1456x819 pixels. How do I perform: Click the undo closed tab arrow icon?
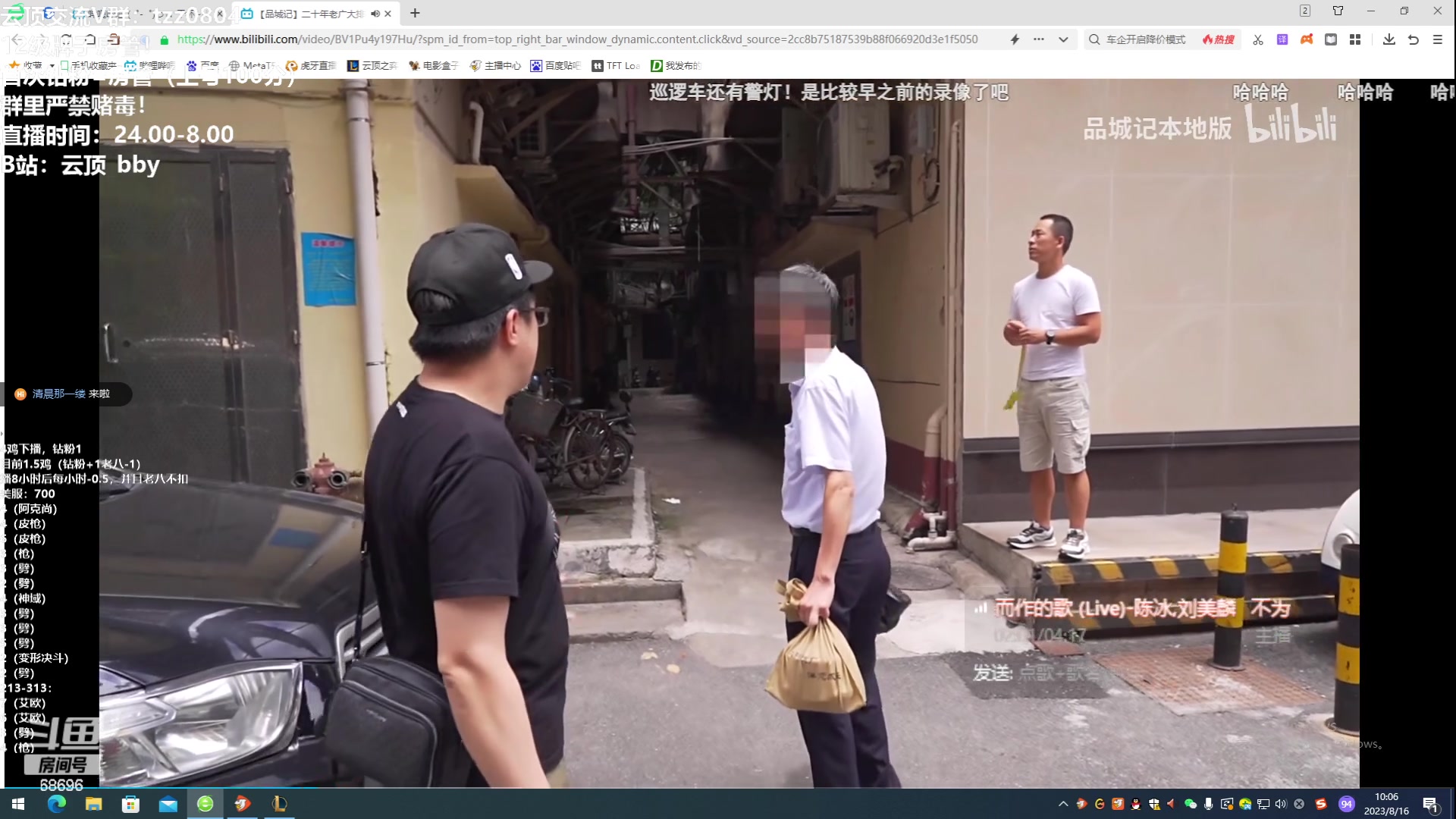tap(1414, 39)
